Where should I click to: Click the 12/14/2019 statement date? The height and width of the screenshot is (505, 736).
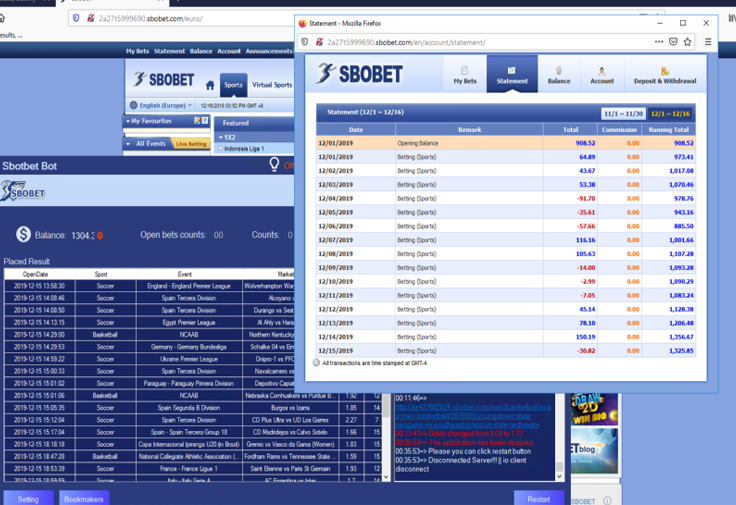coord(335,337)
